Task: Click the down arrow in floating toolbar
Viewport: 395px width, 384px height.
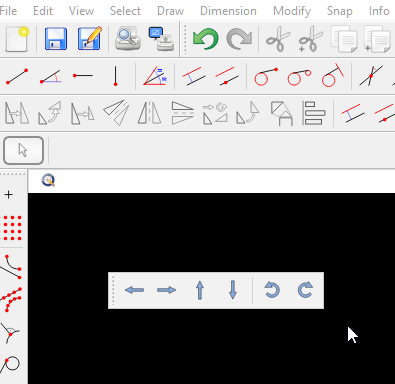Action: click(x=233, y=290)
